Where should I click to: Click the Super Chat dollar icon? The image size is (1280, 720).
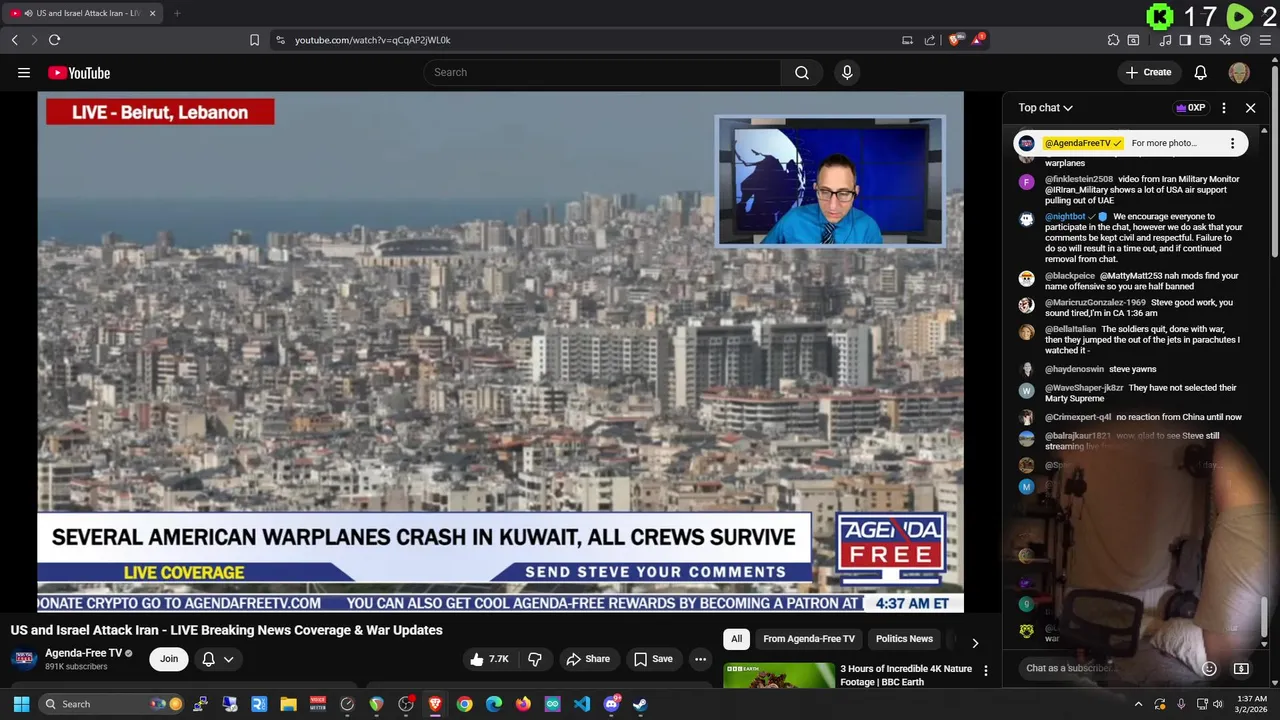1241,668
